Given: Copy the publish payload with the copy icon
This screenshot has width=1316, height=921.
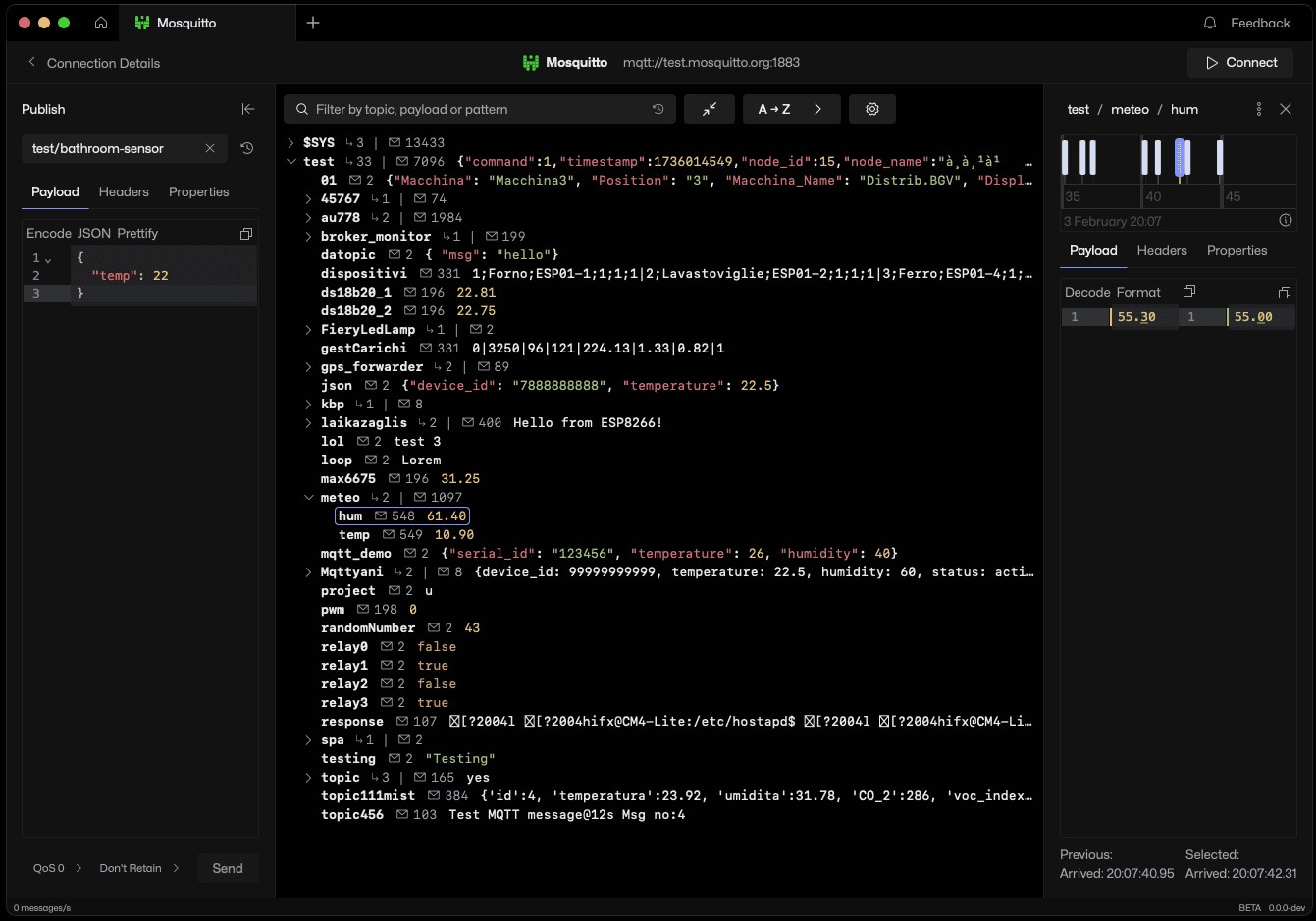Looking at the screenshot, I should coord(246,233).
